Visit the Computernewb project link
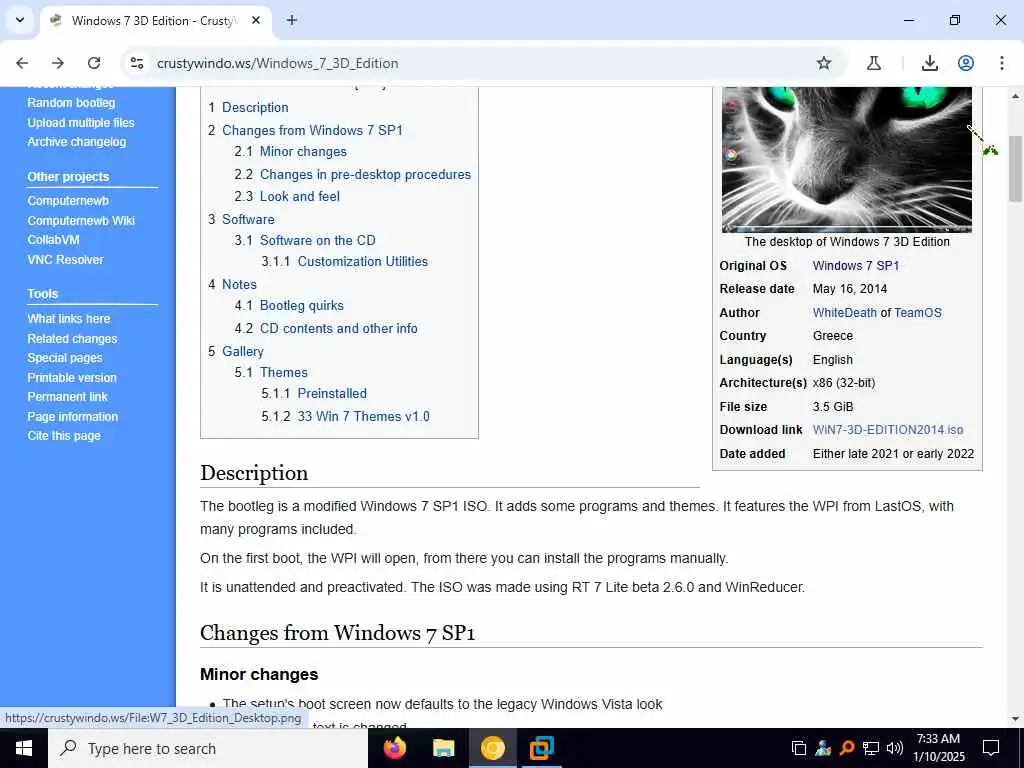 (68, 200)
